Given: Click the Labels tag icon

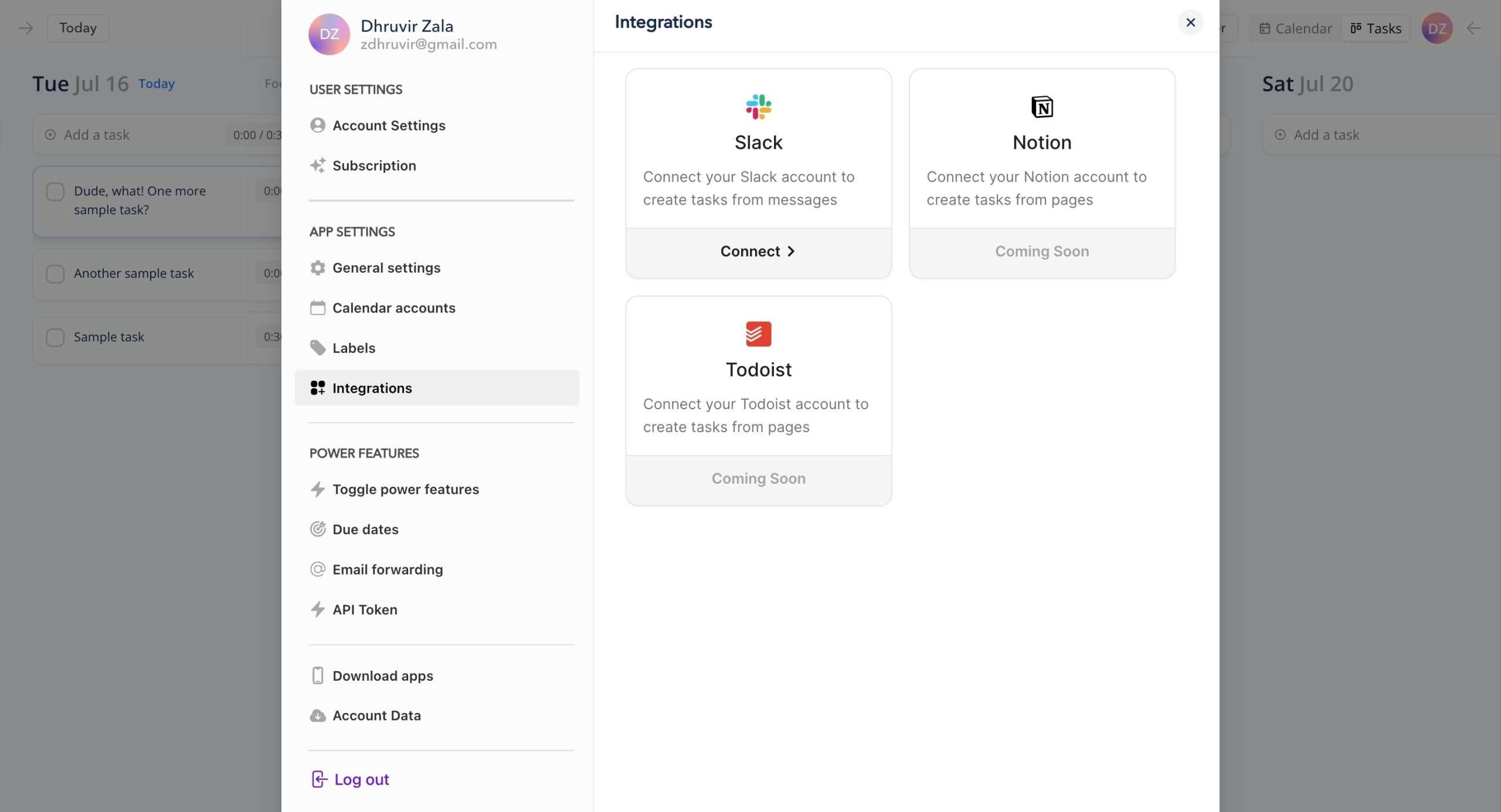Looking at the screenshot, I should (318, 348).
